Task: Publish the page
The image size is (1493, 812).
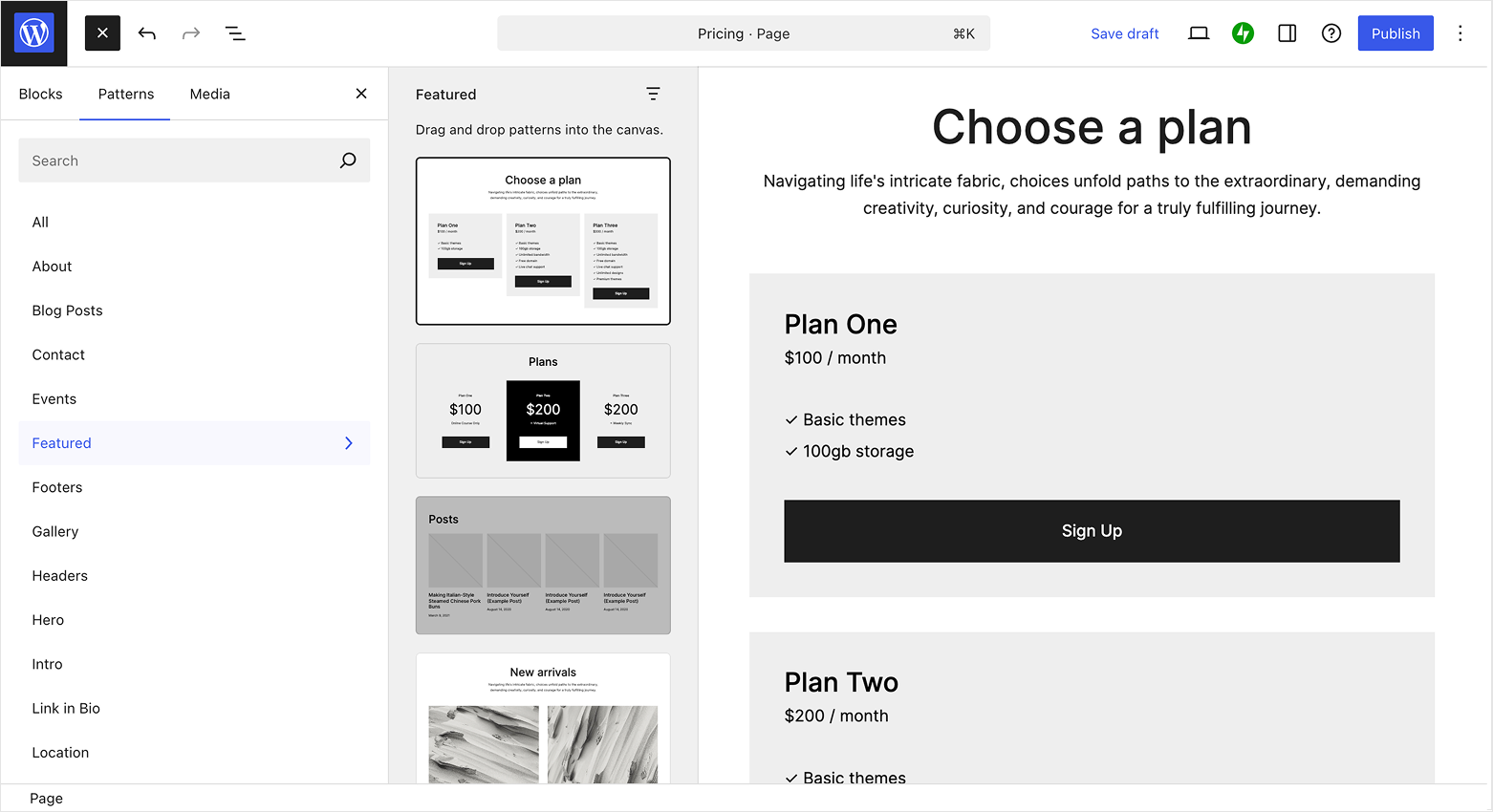Action: (x=1396, y=33)
